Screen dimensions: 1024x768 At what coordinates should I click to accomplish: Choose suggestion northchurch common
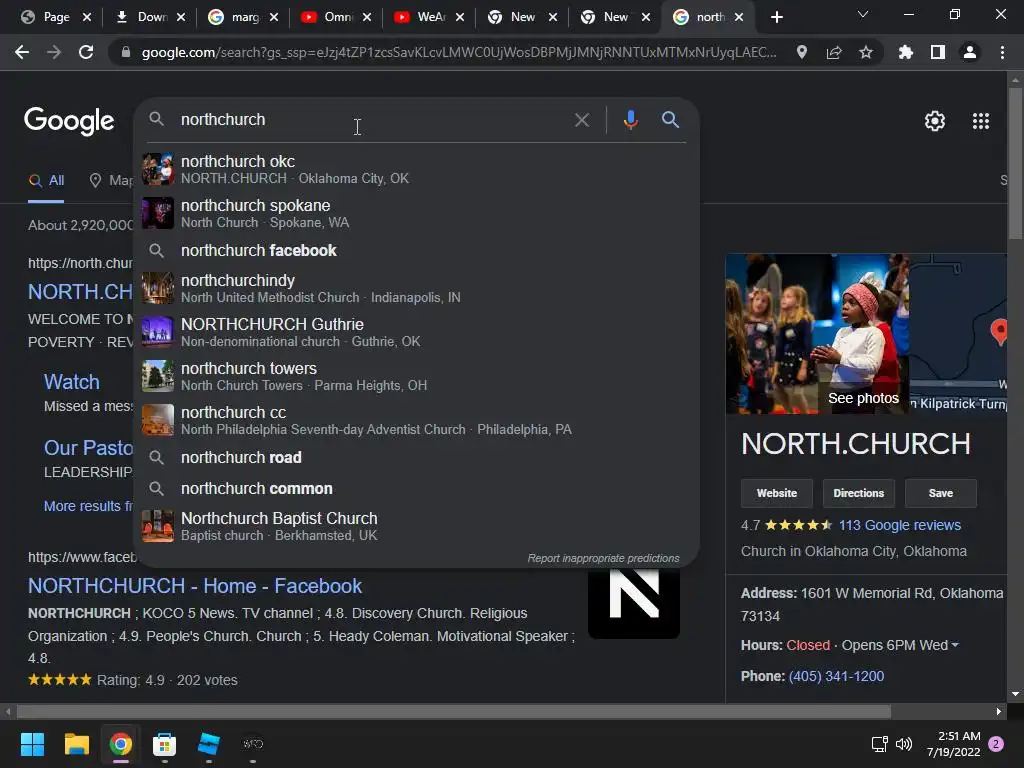tap(416, 488)
